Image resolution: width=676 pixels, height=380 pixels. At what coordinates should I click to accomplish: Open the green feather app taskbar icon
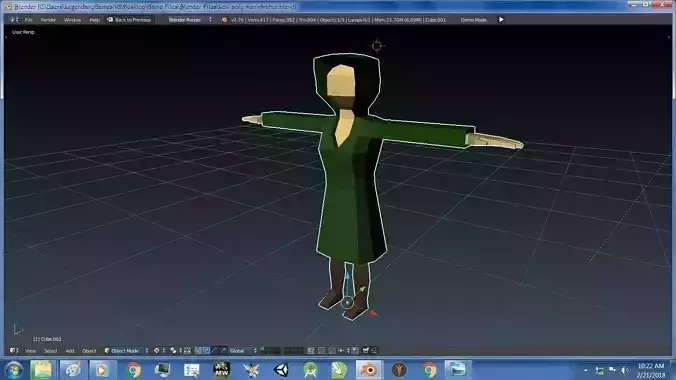pos(339,370)
